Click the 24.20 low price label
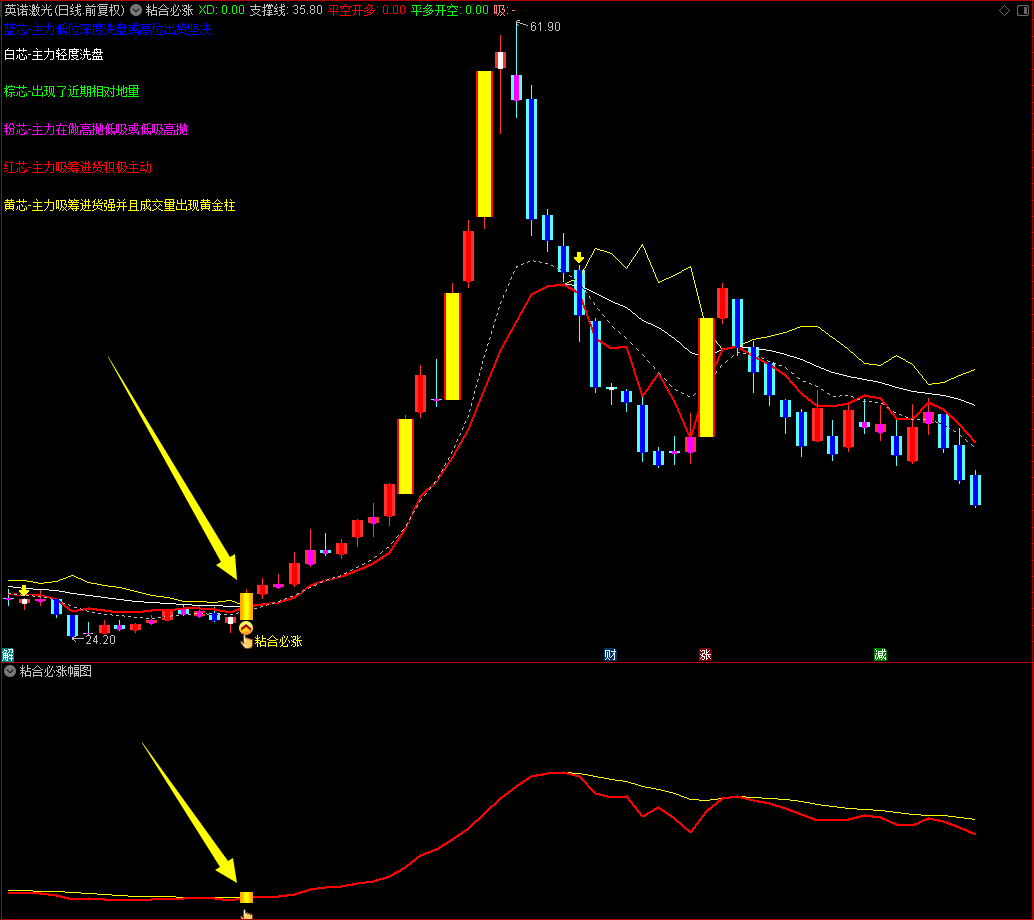This screenshot has width=1034, height=920. [x=100, y=640]
